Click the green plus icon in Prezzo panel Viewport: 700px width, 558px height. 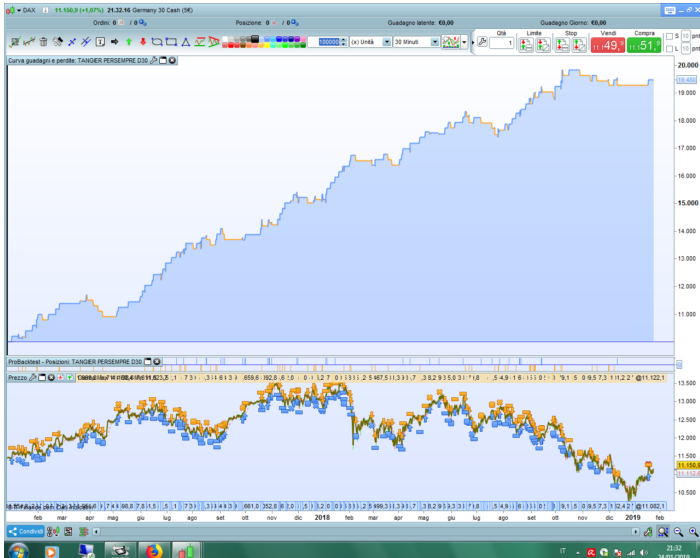tap(69, 378)
